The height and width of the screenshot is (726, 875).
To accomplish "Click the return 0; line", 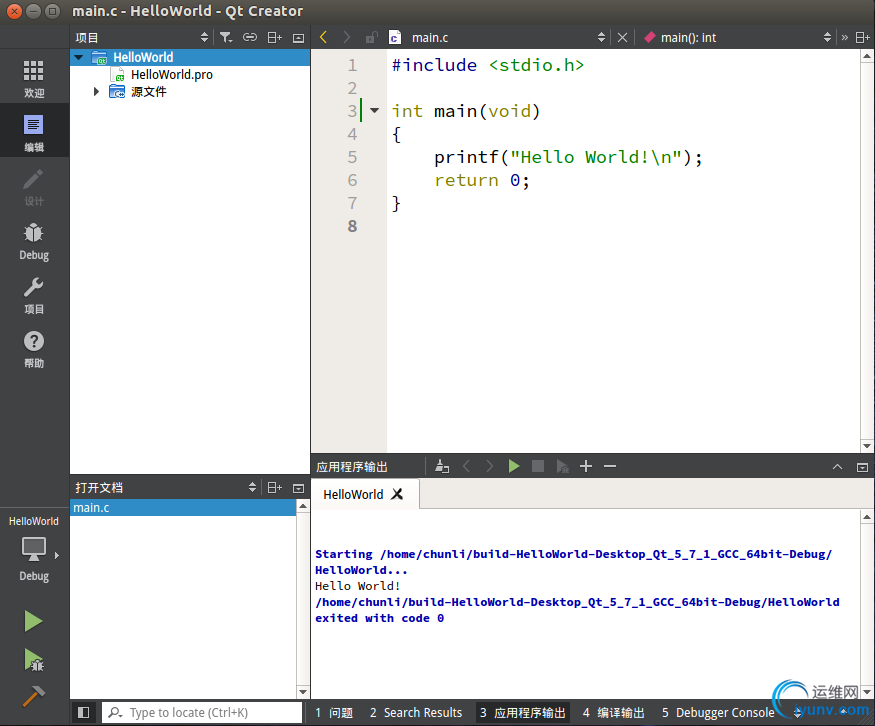I will tap(482, 180).
